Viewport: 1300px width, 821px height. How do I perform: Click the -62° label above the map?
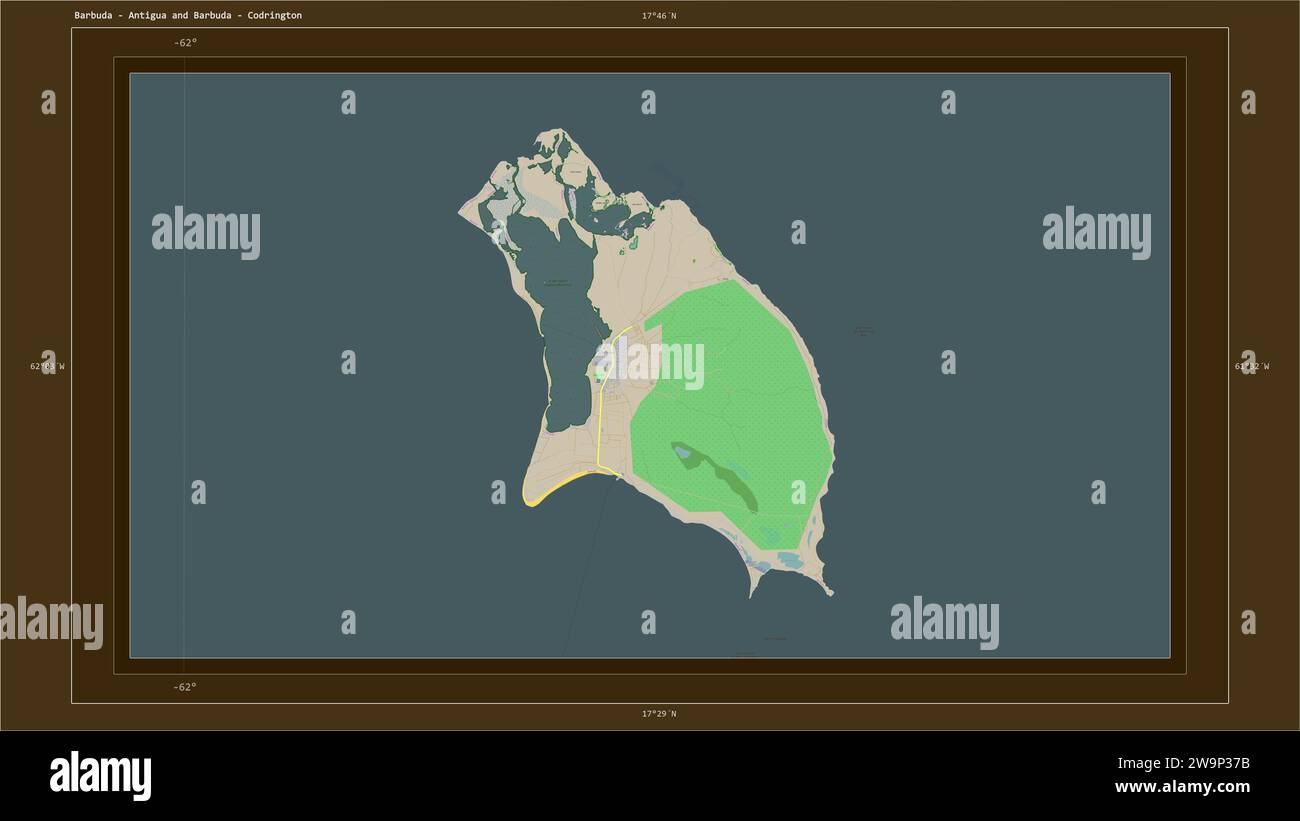pyautogui.click(x=185, y=43)
